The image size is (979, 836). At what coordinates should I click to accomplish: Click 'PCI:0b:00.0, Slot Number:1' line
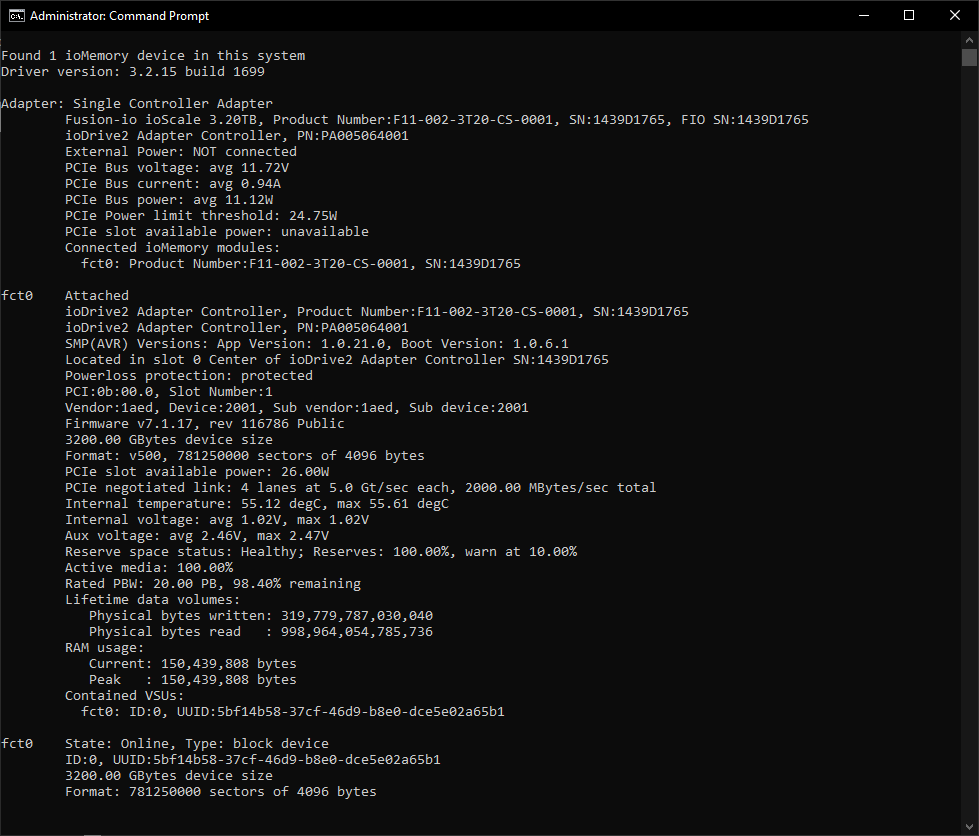169,392
